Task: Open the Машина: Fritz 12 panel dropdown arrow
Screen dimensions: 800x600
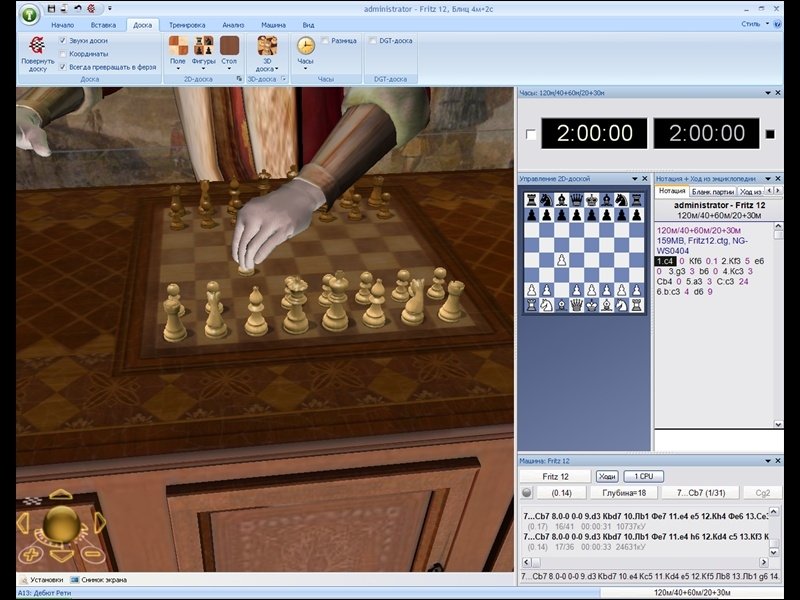Action: click(767, 461)
